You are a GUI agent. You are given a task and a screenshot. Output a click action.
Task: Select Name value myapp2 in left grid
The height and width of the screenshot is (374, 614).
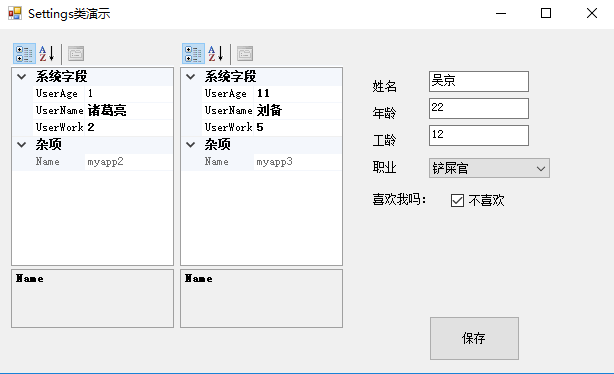click(x=128, y=162)
